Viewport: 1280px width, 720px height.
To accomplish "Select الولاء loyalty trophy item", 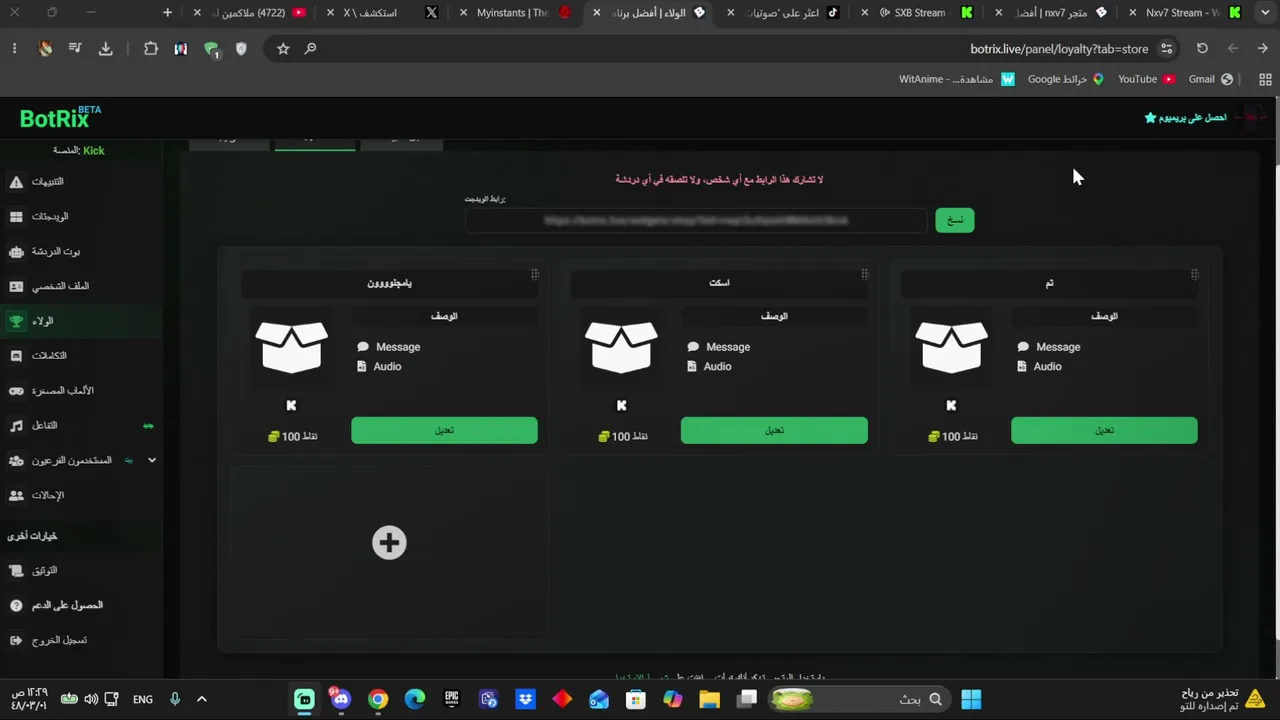I will 80,321.
